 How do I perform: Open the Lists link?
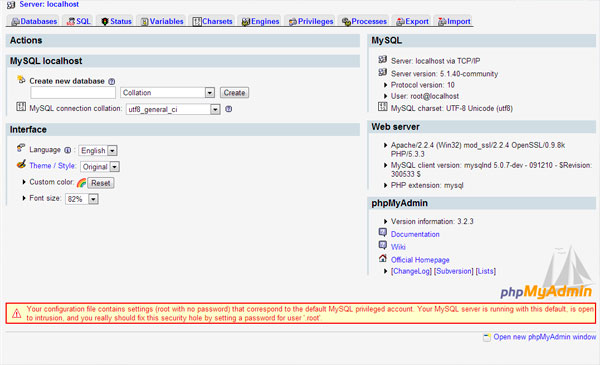[486, 271]
